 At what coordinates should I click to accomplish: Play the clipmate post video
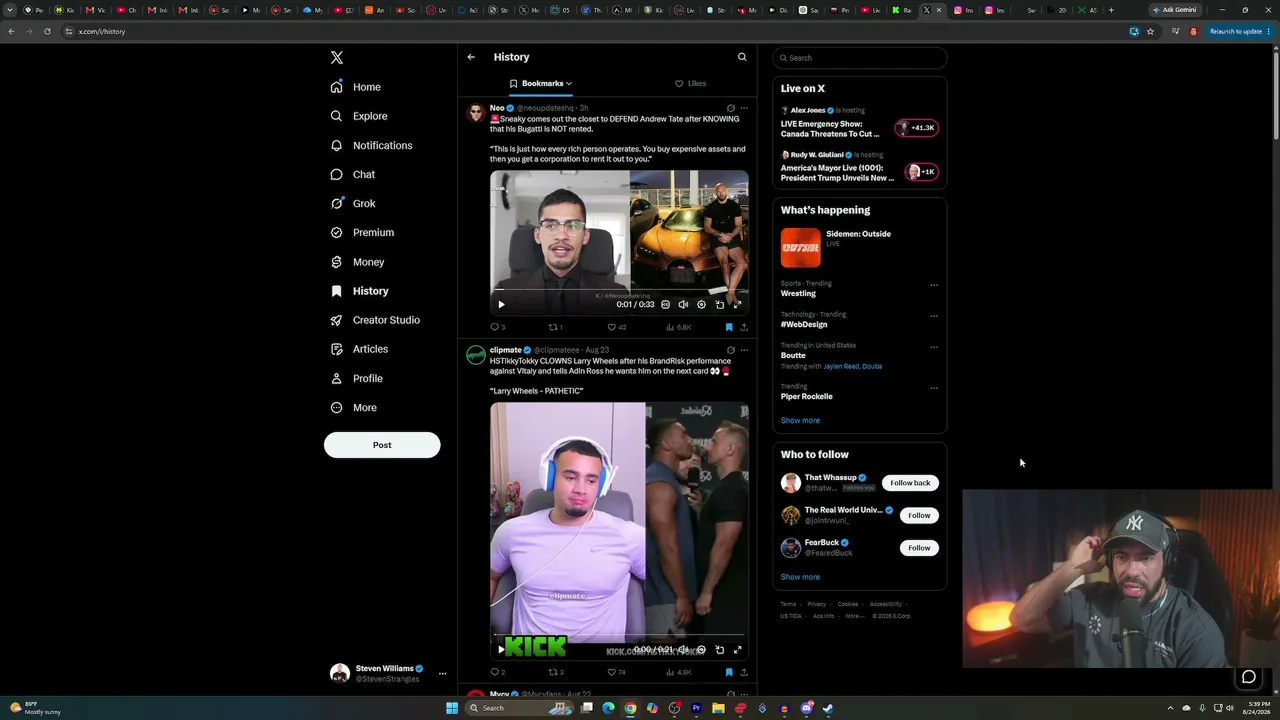(x=501, y=649)
